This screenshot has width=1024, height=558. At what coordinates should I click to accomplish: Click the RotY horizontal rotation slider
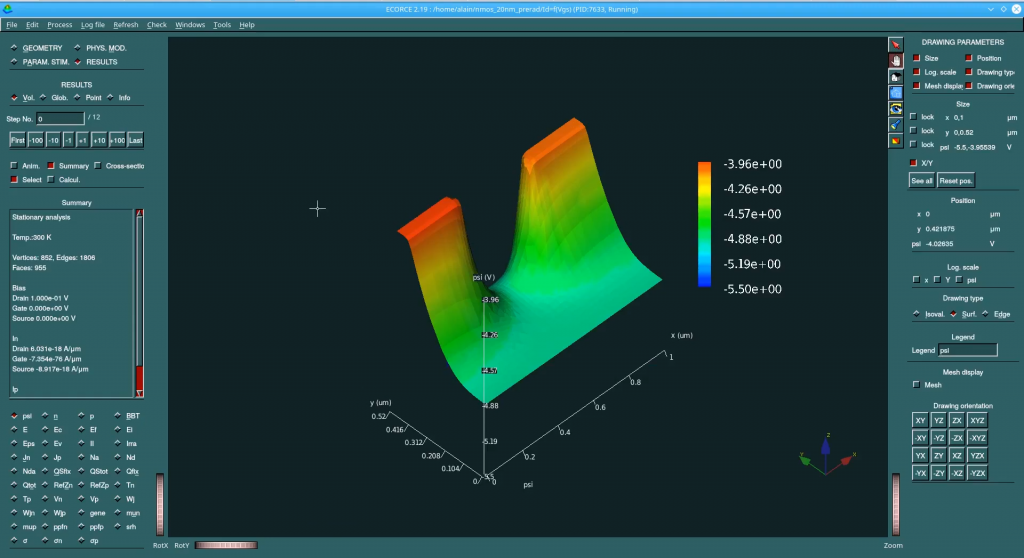[x=225, y=545]
